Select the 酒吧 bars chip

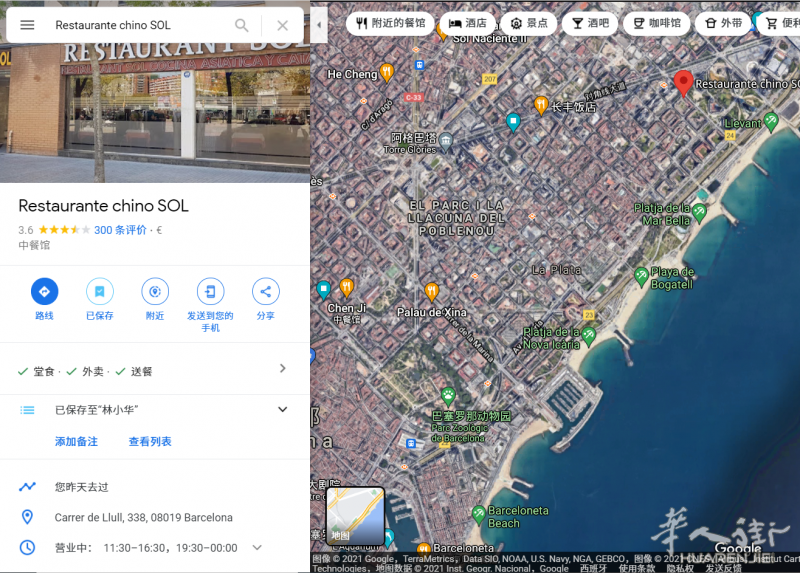pyautogui.click(x=590, y=23)
